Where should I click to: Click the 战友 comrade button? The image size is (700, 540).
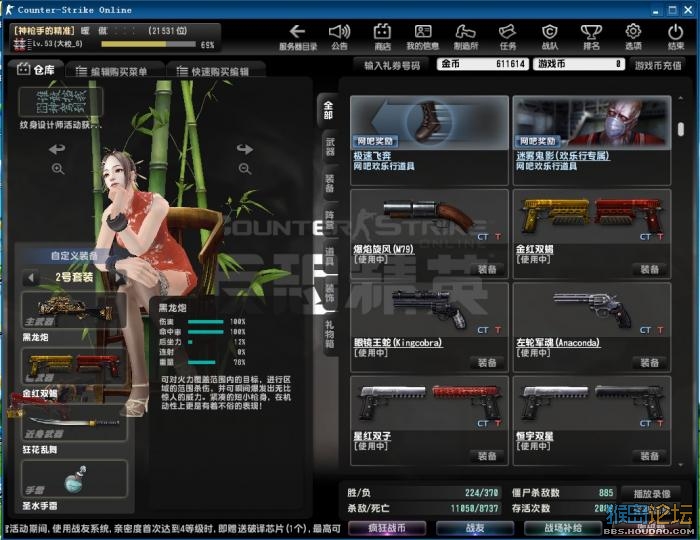(x=475, y=528)
